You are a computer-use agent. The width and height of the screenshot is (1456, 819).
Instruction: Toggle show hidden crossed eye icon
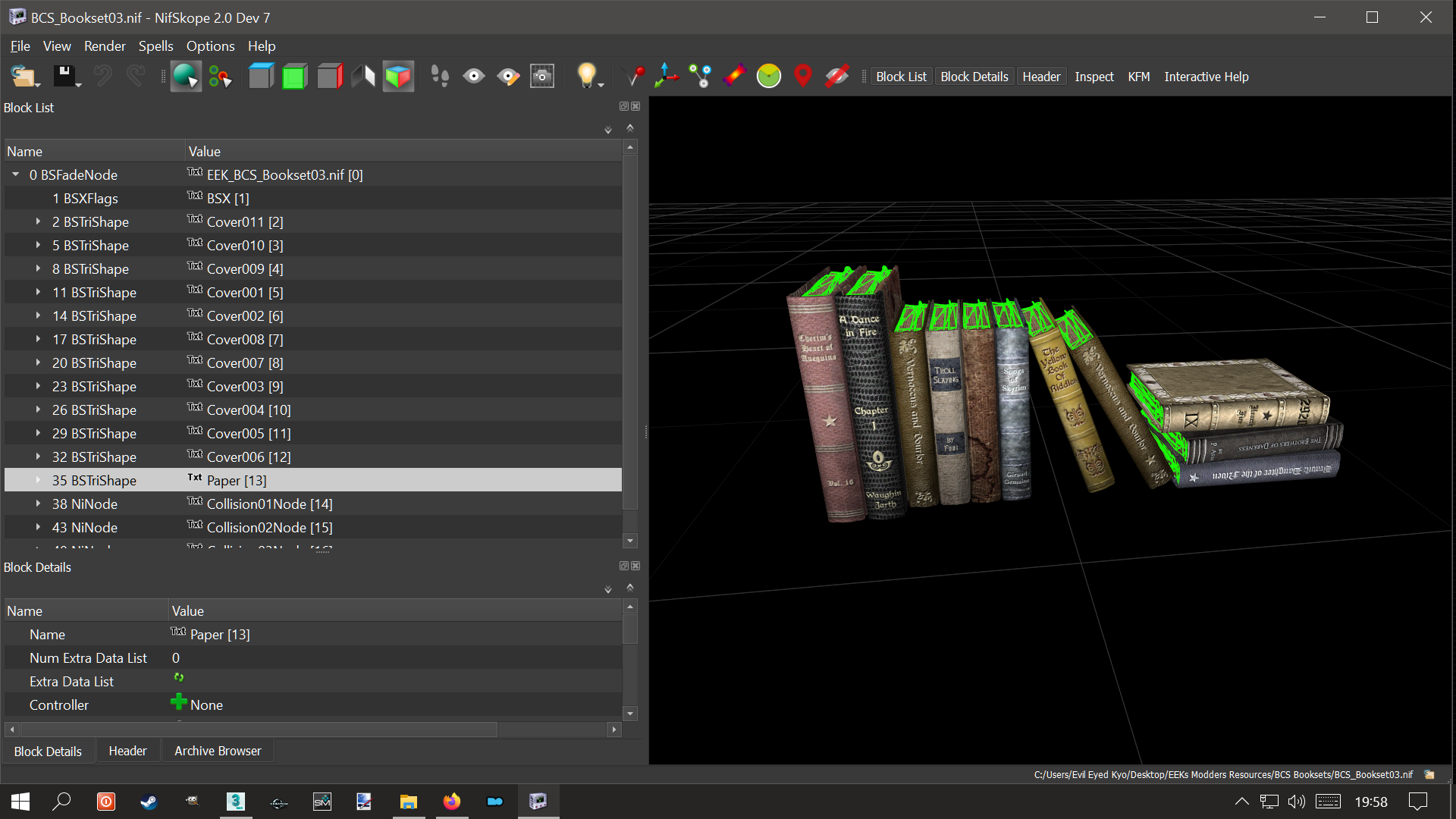pyautogui.click(x=836, y=77)
